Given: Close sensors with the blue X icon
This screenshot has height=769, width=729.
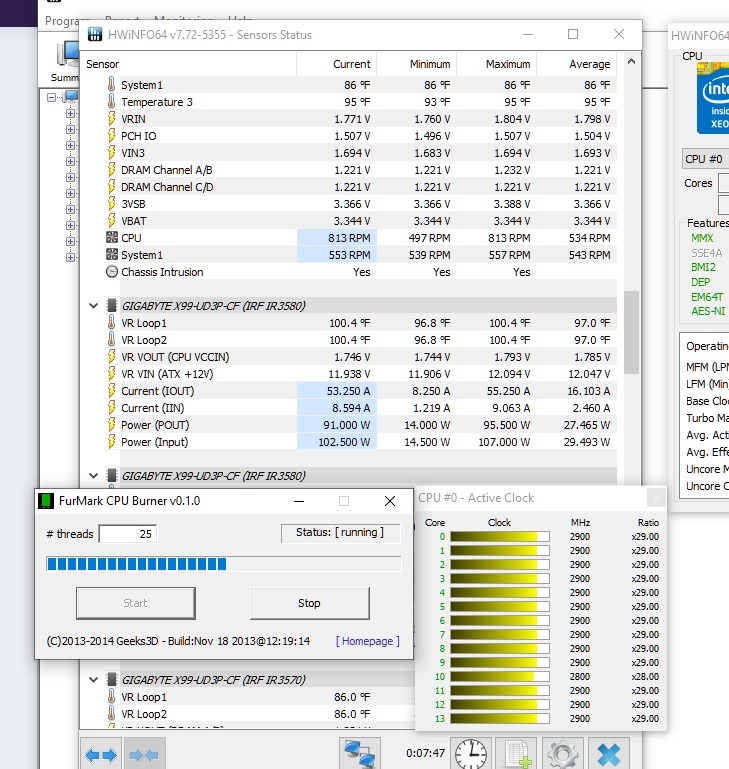Looking at the screenshot, I should point(609,754).
